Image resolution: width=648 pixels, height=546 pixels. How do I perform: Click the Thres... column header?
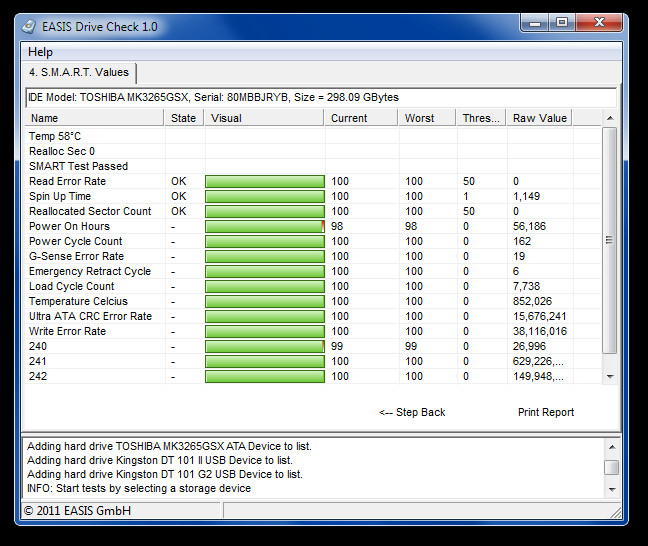click(481, 118)
